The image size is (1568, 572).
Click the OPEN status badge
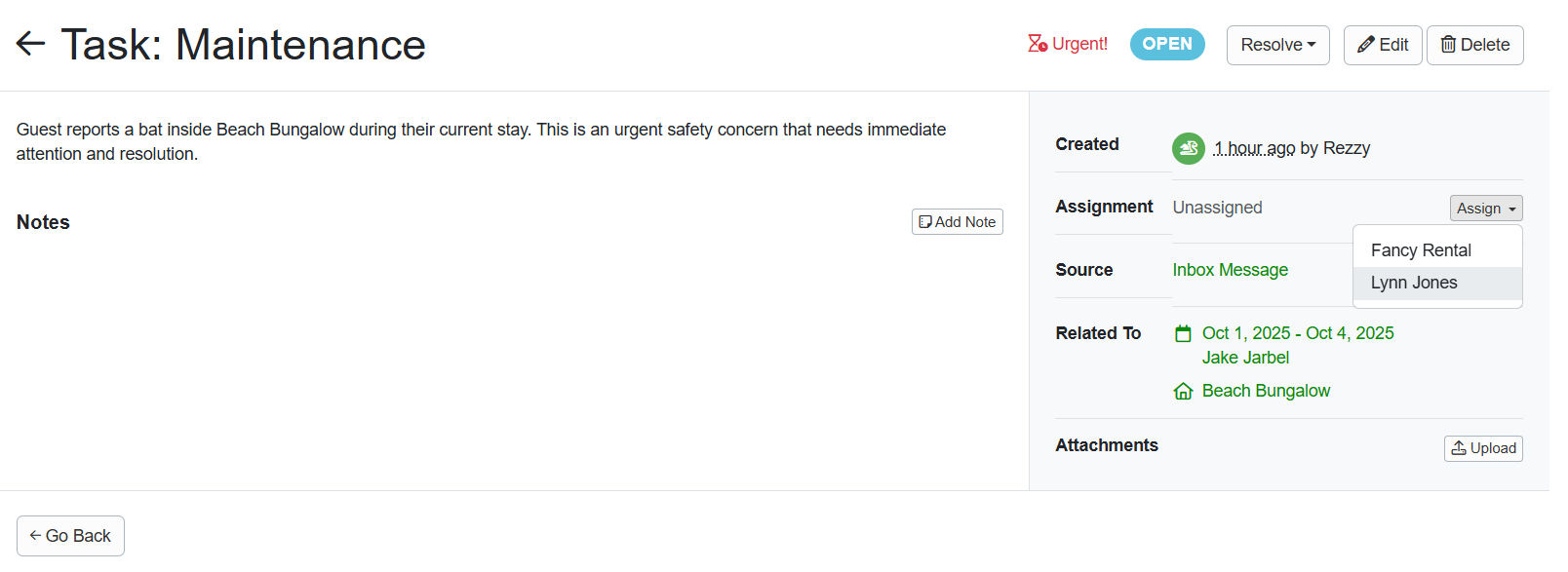point(1166,44)
